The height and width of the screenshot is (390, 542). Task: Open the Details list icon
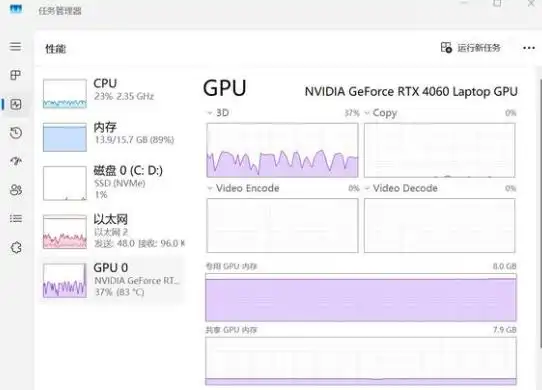pos(16,219)
